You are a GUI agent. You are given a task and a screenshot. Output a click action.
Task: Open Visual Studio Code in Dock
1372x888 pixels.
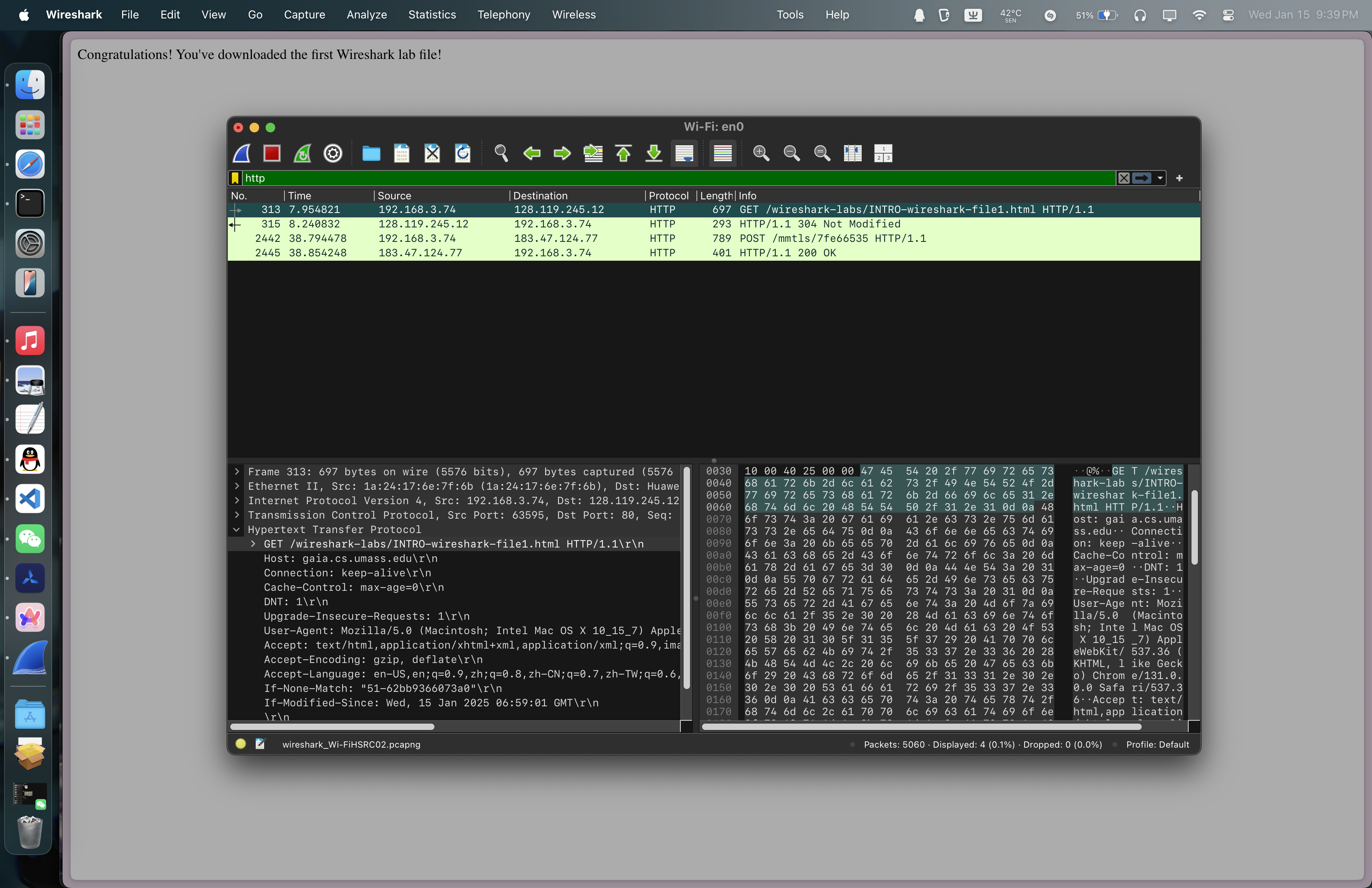[30, 499]
